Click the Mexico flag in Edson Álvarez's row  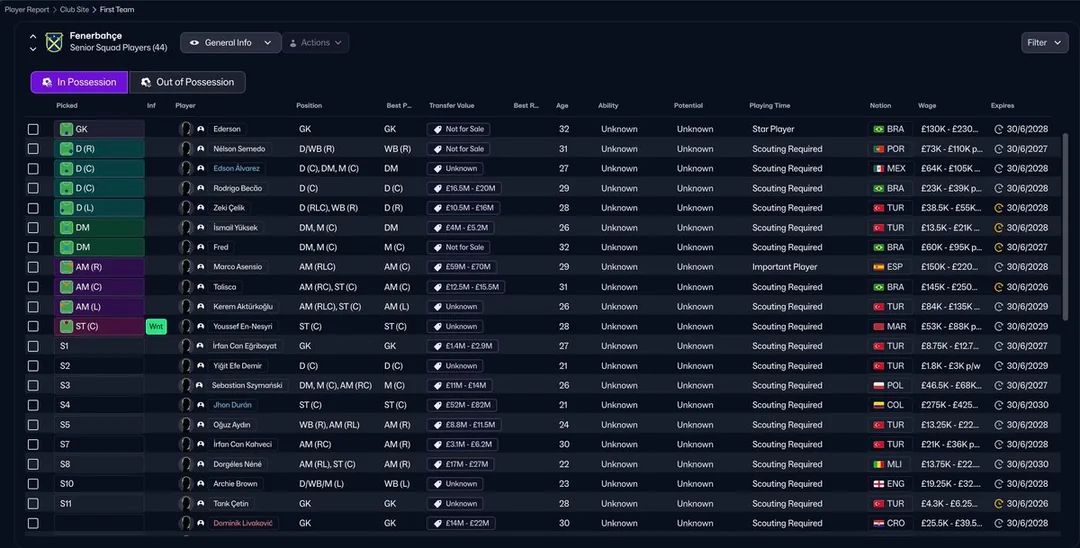point(878,169)
